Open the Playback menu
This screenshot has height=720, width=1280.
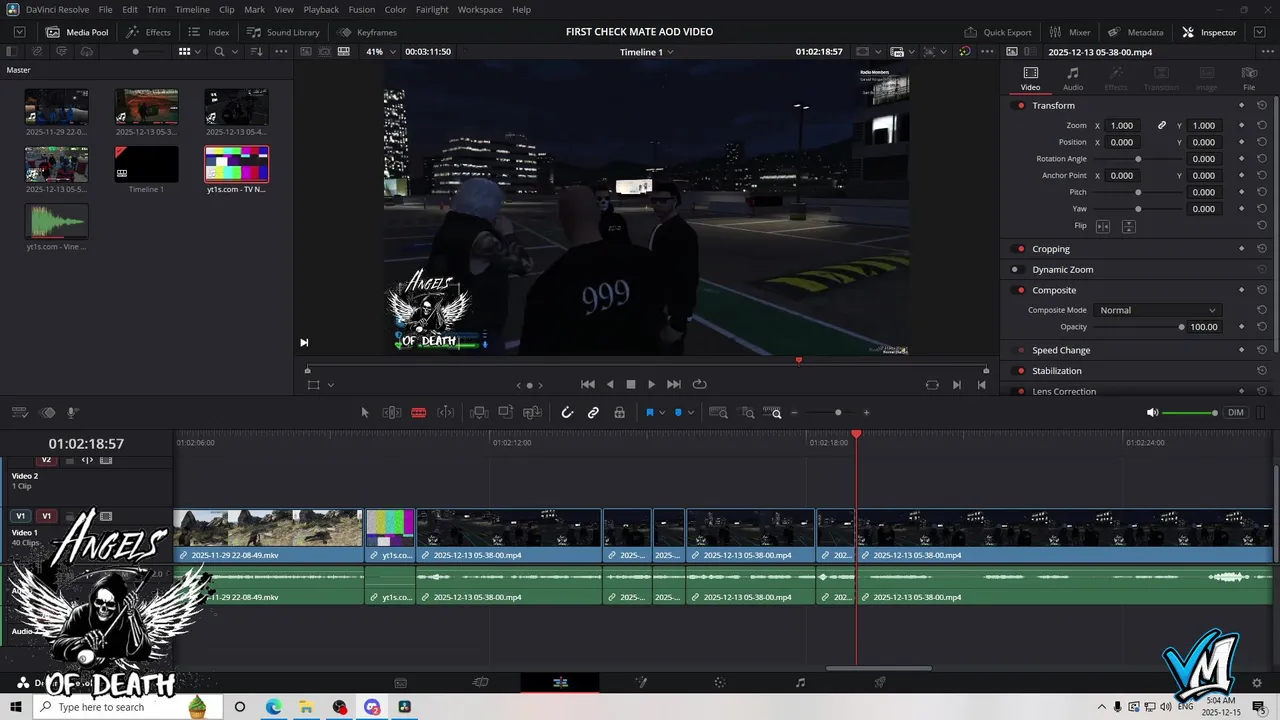point(321,9)
